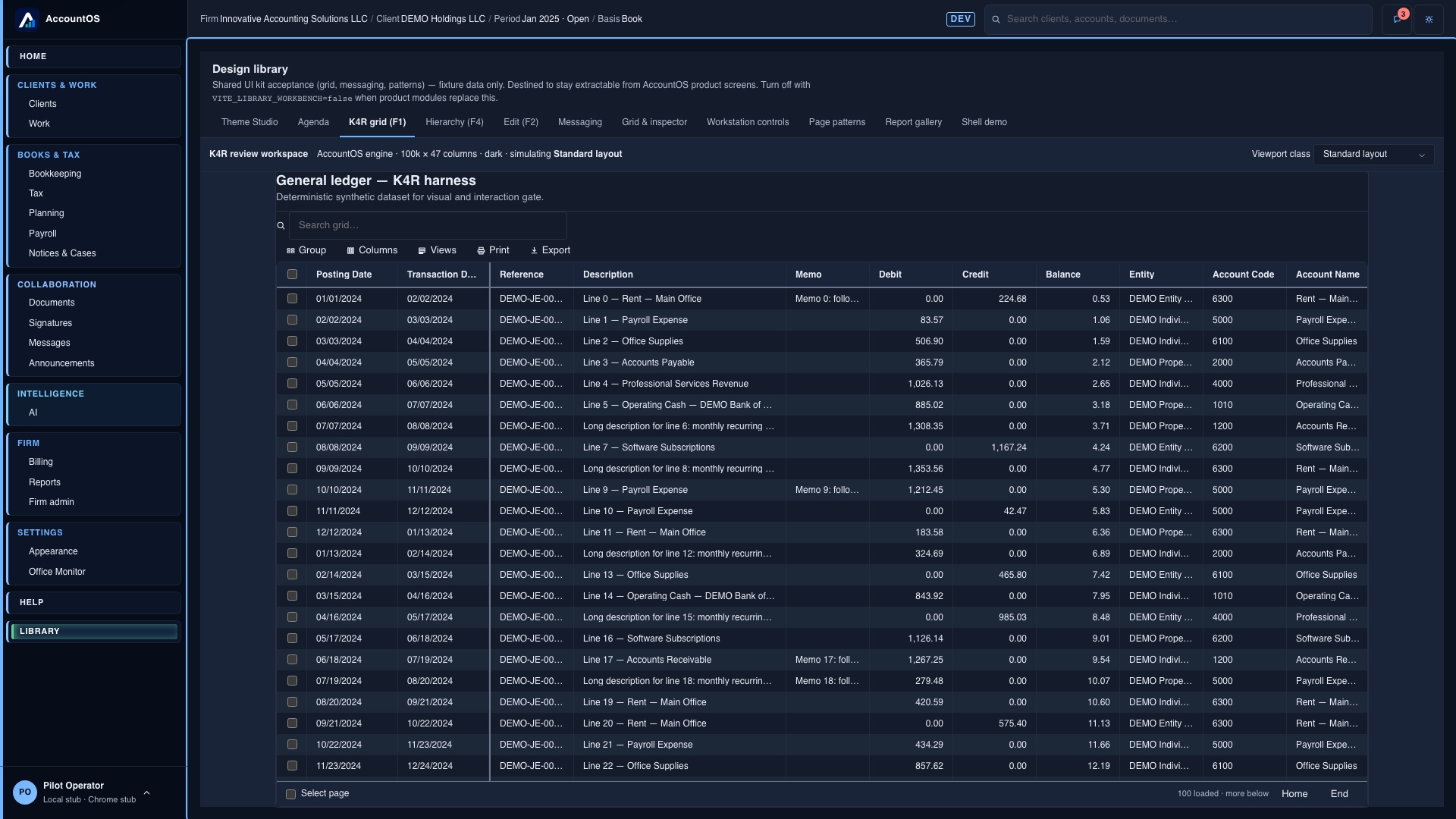Viewport: 1456px width, 819px height.
Task: Toggle the Select page checkbox
Action: (x=290, y=794)
